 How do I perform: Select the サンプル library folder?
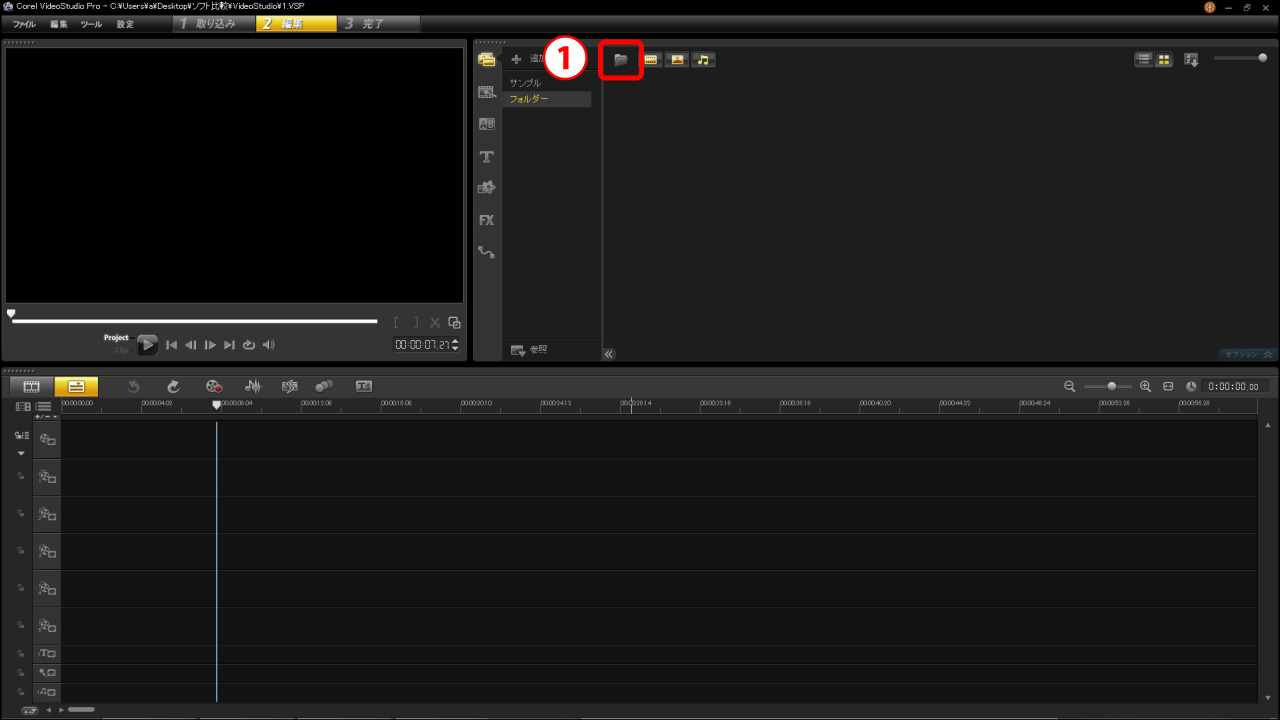coord(525,83)
